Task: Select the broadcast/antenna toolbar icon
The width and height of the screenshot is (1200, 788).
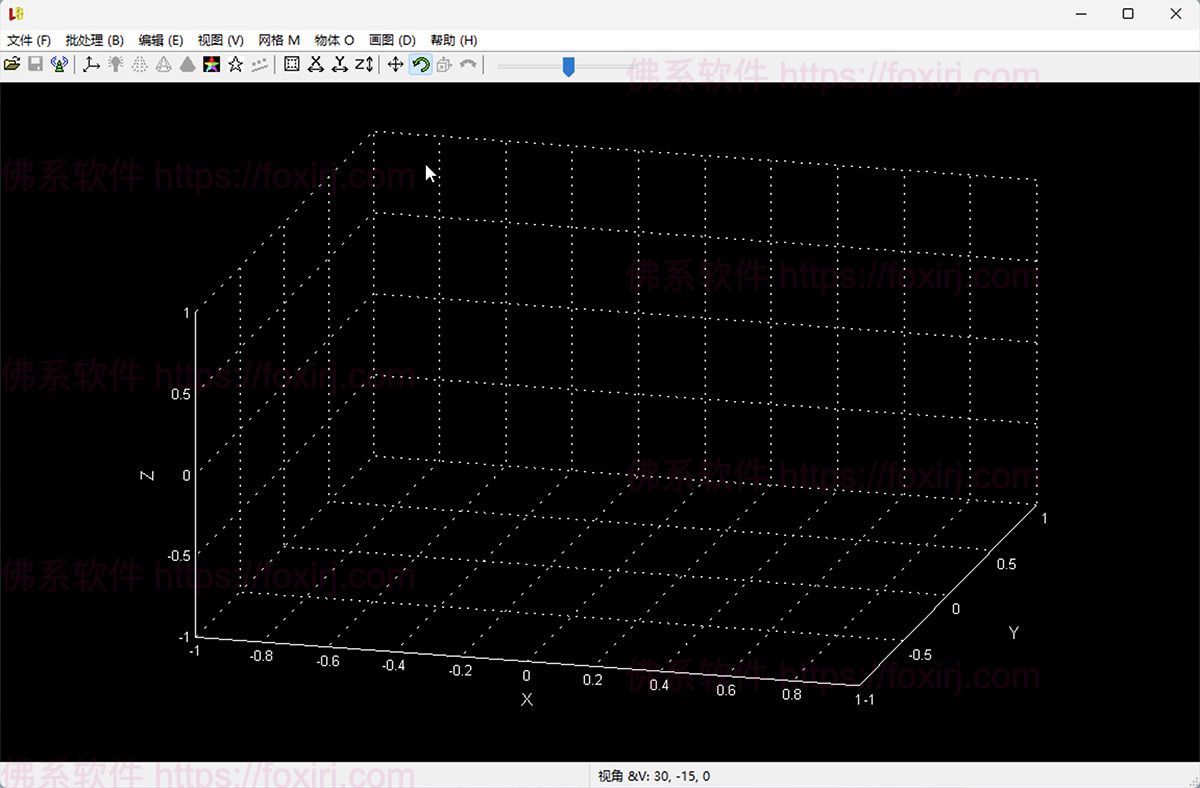Action: click(58, 64)
